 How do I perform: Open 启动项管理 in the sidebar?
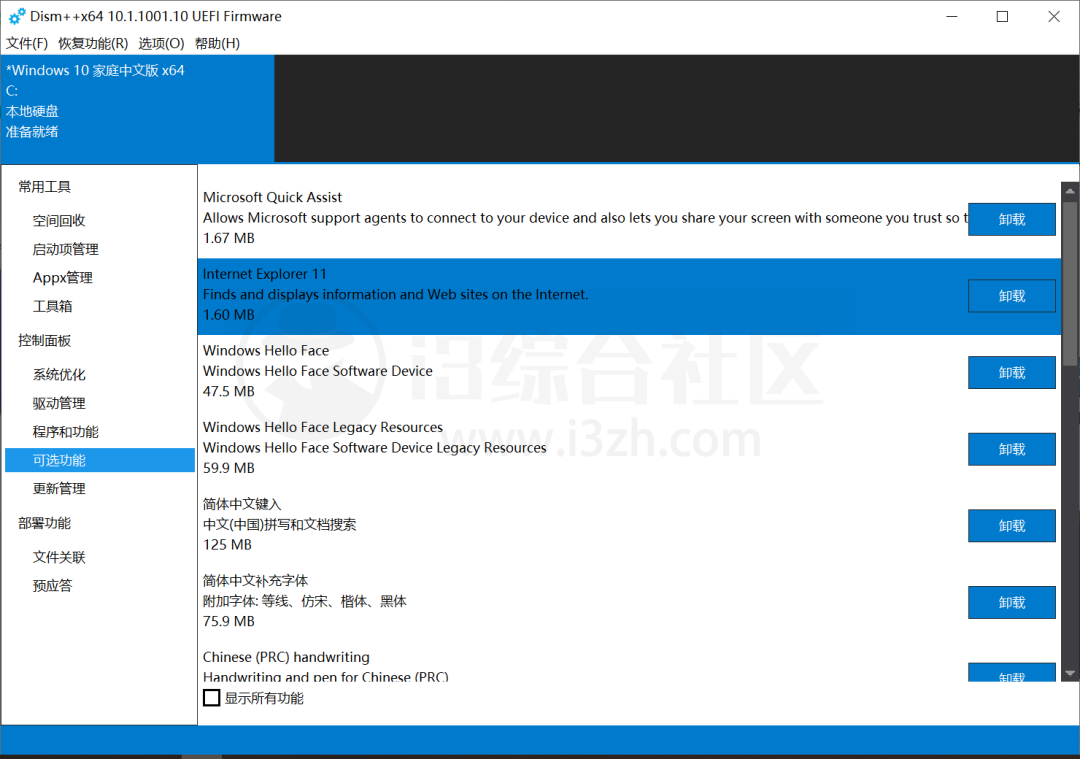(x=65, y=249)
